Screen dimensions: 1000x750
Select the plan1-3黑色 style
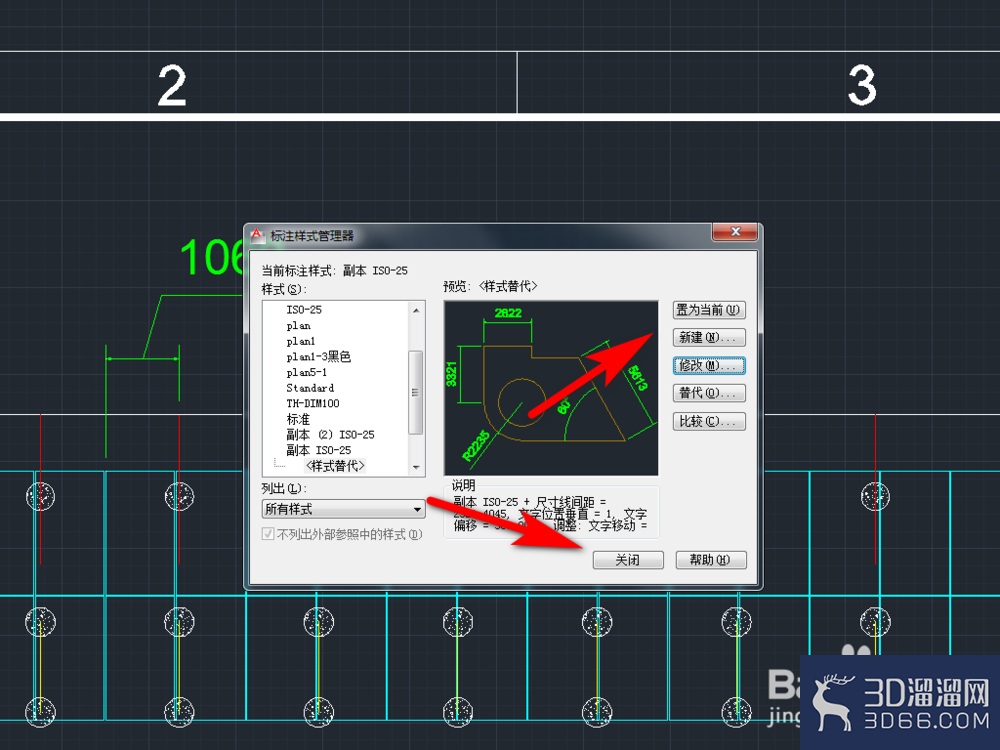(318, 357)
